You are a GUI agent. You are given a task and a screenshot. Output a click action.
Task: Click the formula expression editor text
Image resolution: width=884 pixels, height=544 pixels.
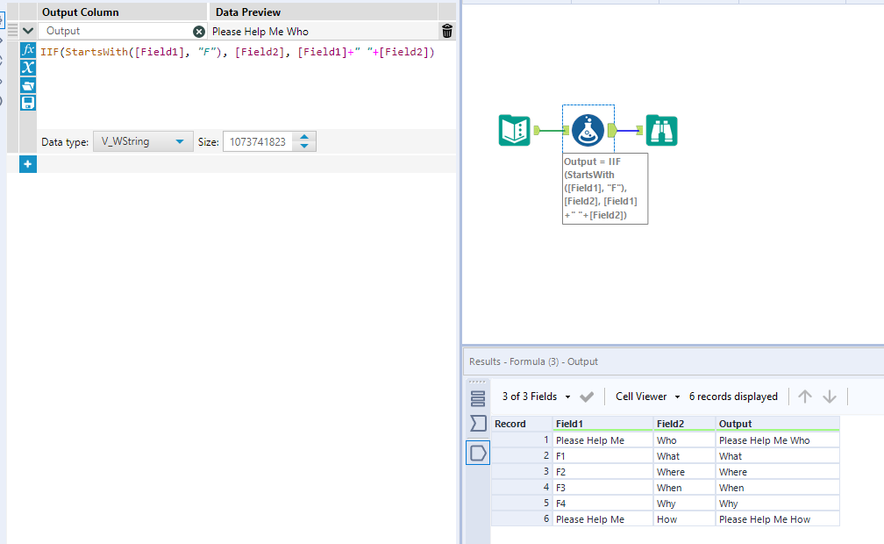click(238, 52)
